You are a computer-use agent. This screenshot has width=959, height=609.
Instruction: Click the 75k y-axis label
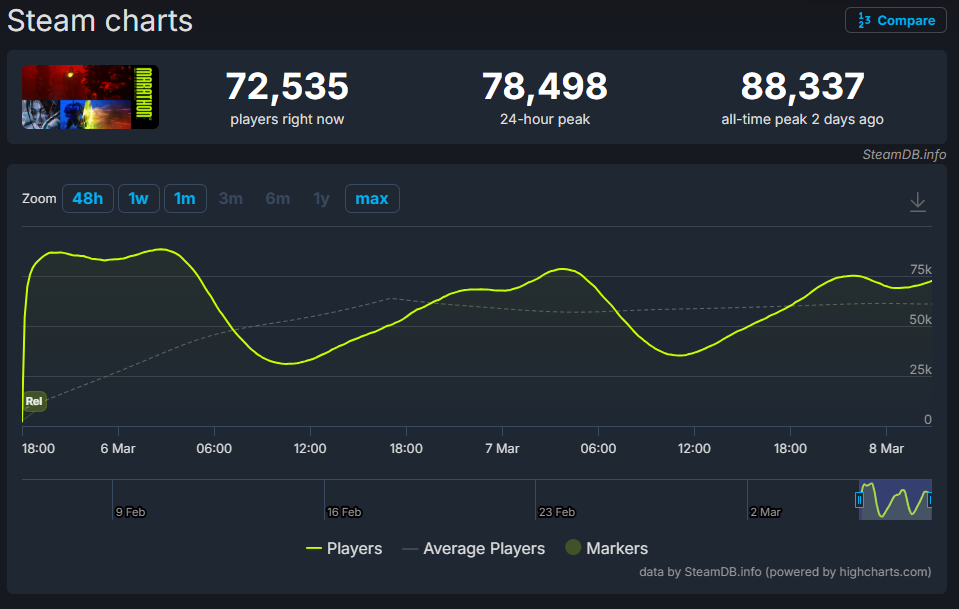(x=920, y=270)
